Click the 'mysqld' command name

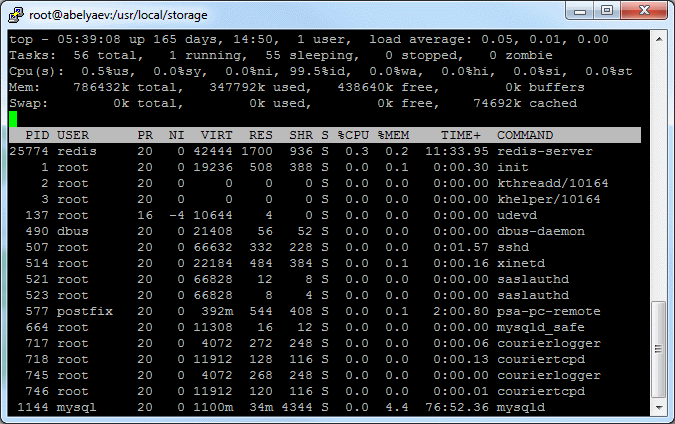(521, 407)
